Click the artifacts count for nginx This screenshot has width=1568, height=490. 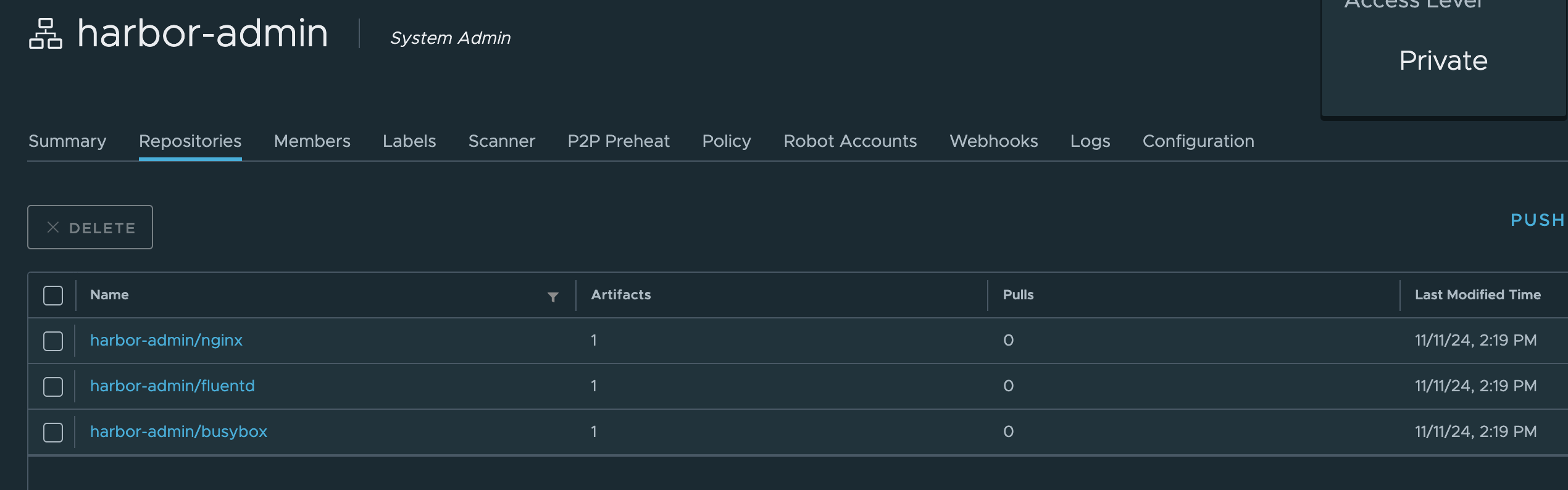594,340
